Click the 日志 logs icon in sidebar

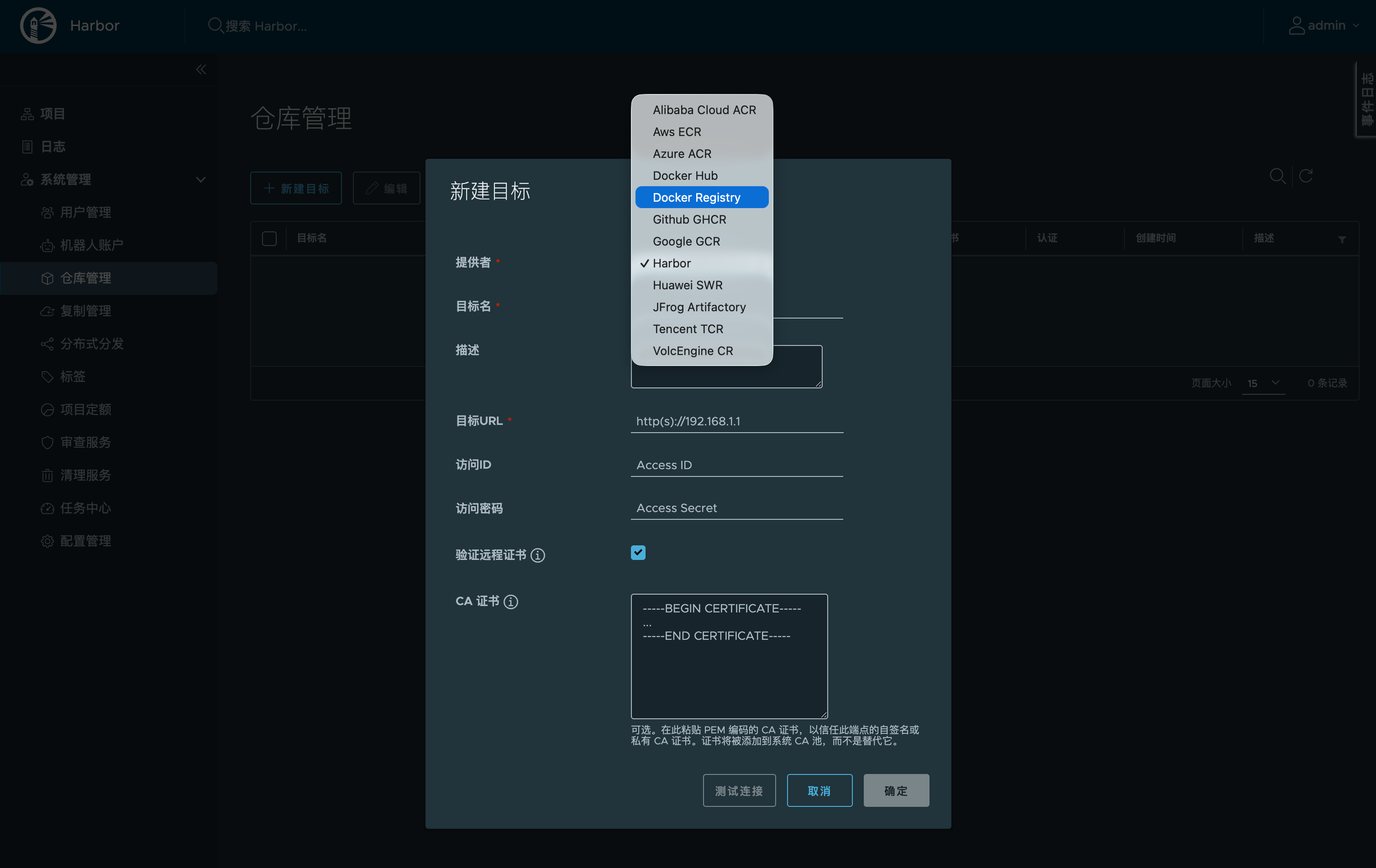(x=27, y=146)
